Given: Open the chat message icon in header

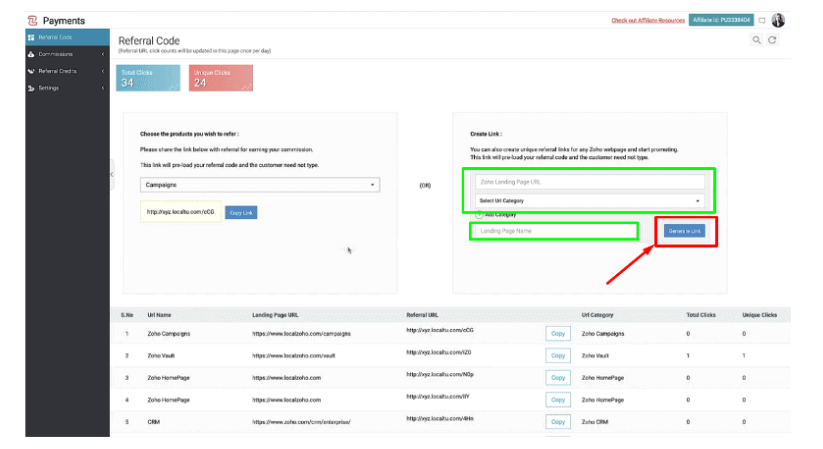Looking at the screenshot, I should tap(762, 20).
